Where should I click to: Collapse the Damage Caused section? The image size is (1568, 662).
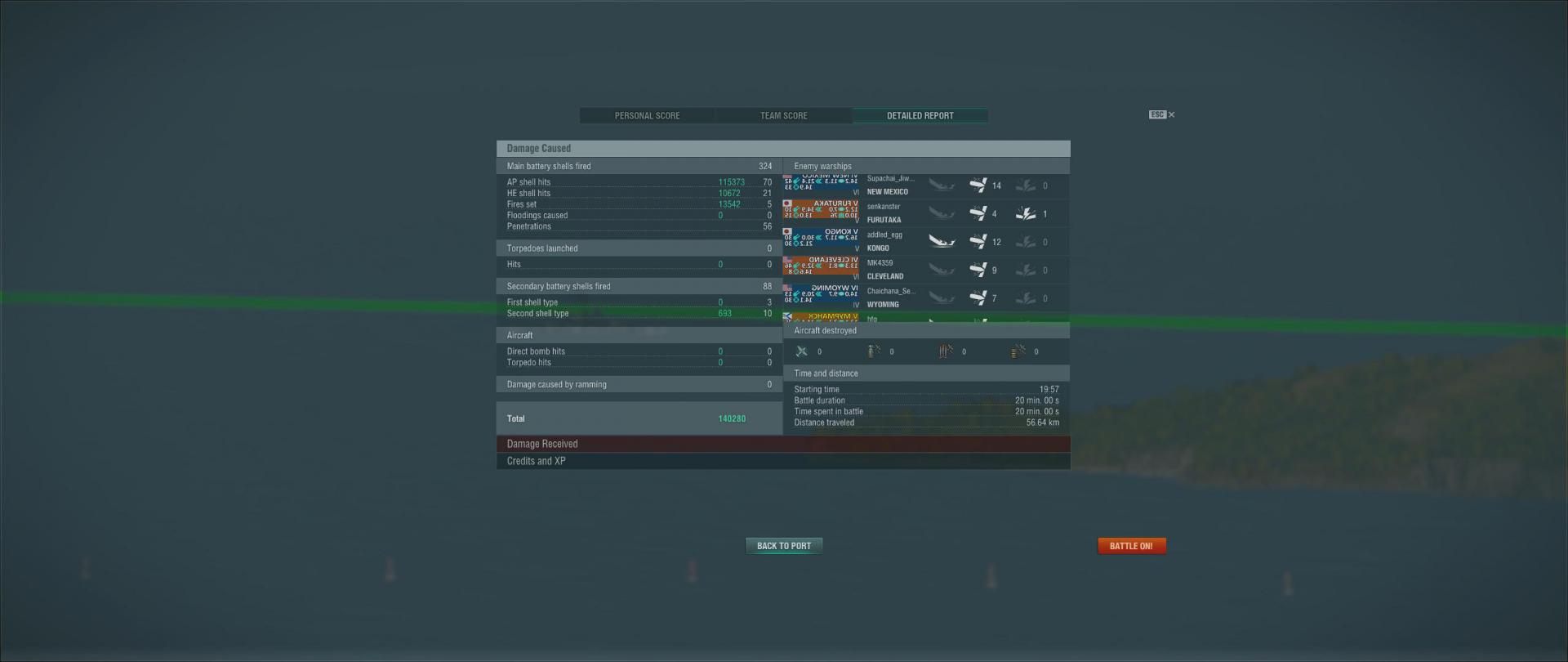coord(783,149)
